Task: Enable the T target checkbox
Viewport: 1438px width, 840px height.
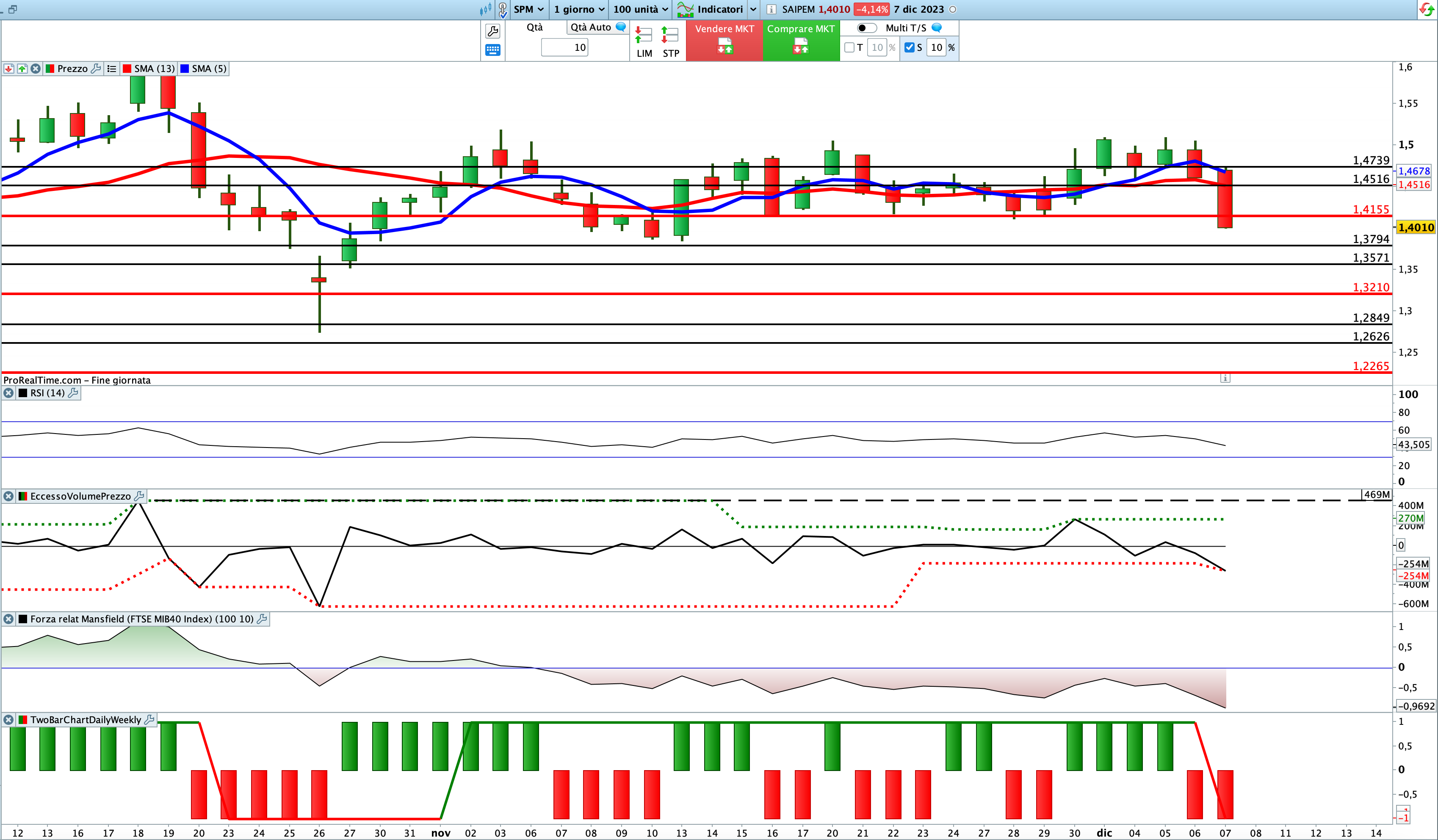Action: pos(849,47)
